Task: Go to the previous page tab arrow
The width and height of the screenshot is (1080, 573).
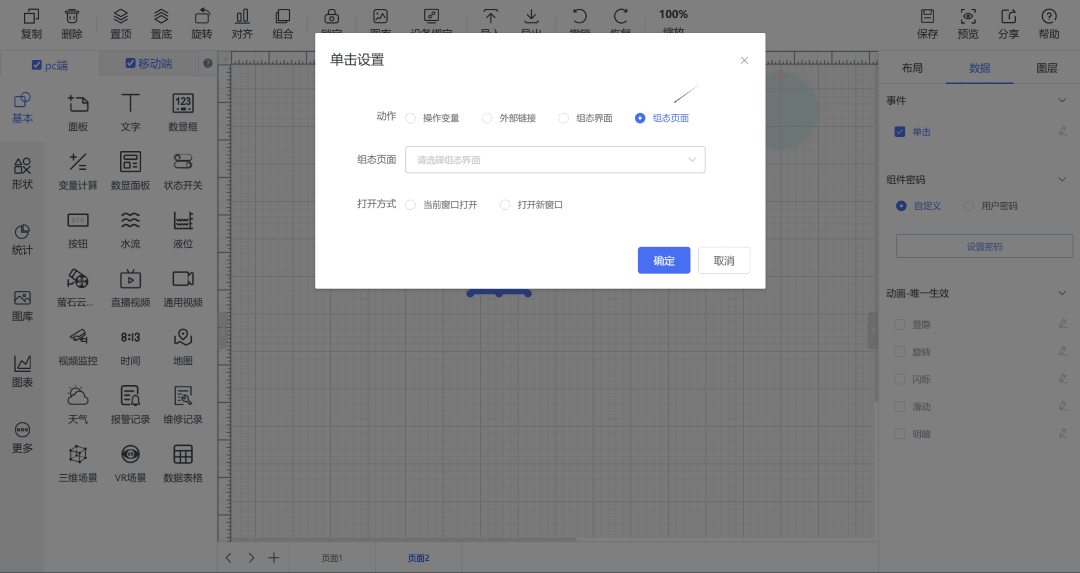Action: tap(229, 558)
